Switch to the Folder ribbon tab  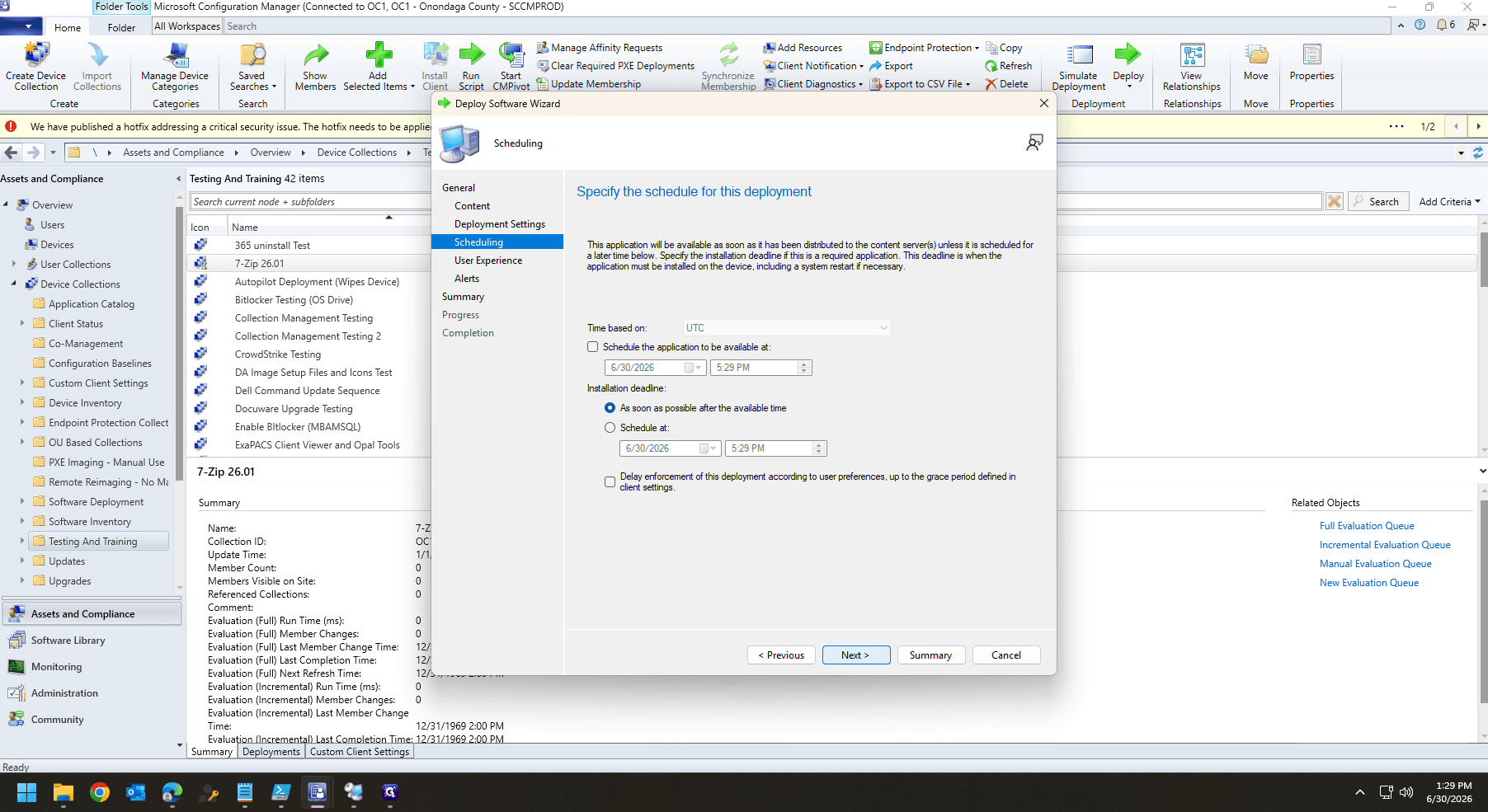(121, 27)
